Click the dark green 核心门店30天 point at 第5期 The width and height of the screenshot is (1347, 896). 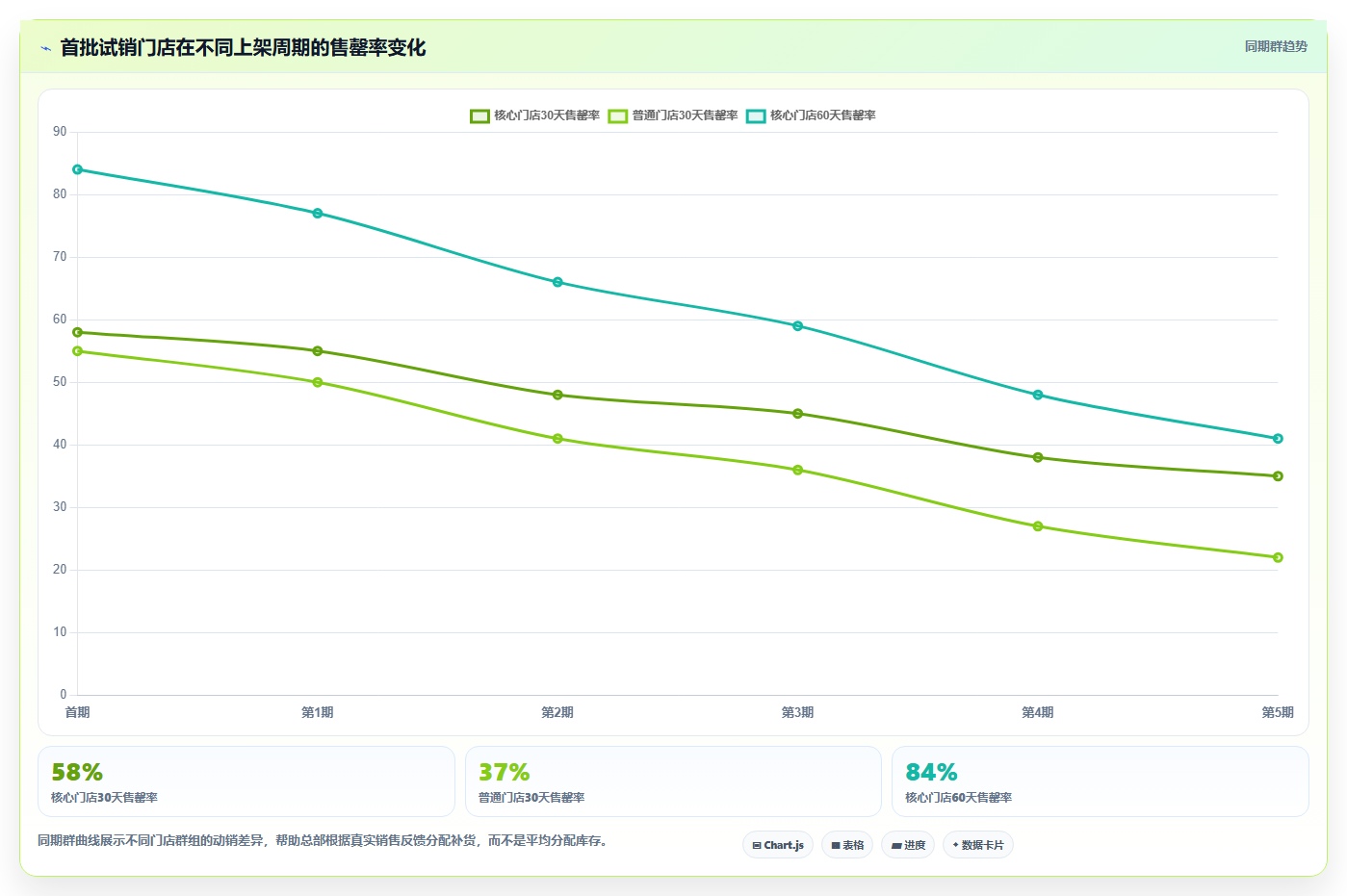click(x=1278, y=476)
